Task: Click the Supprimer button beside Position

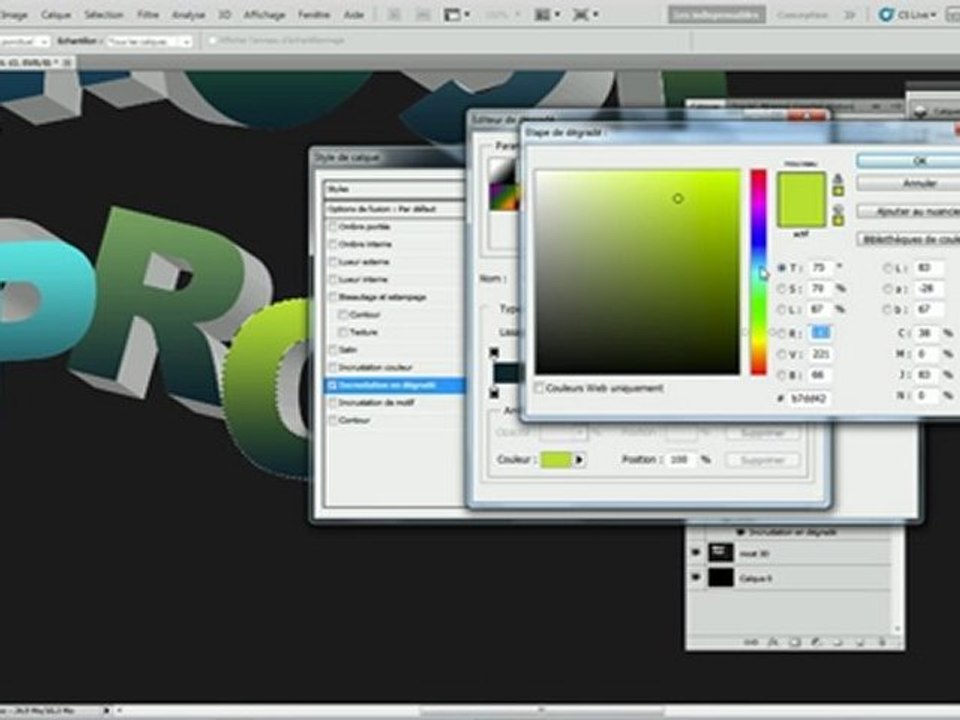Action: [763, 460]
